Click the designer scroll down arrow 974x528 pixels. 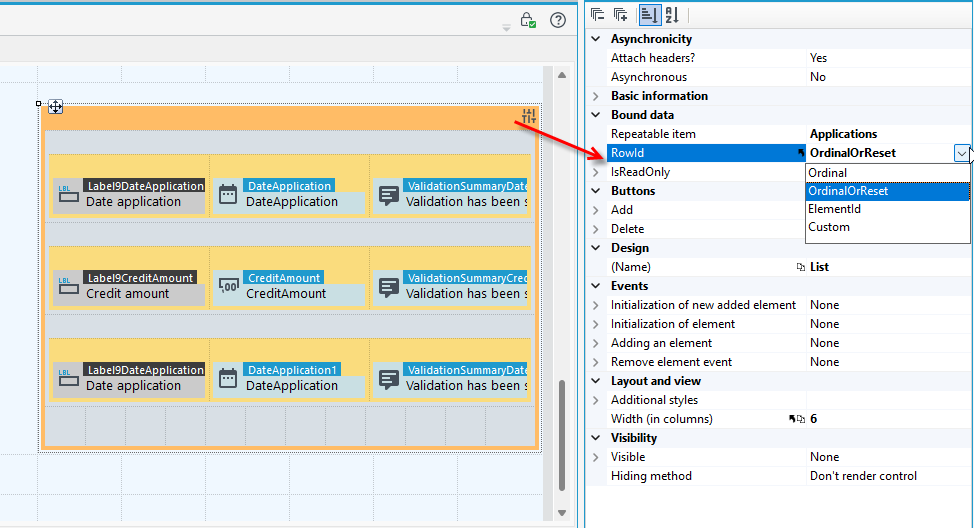[x=562, y=513]
